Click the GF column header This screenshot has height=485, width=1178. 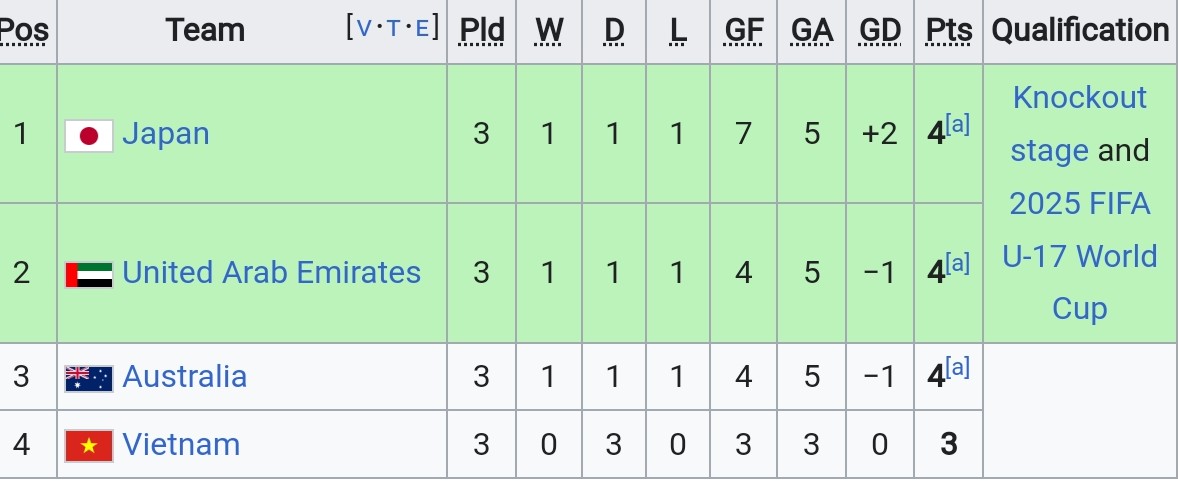coord(744,31)
